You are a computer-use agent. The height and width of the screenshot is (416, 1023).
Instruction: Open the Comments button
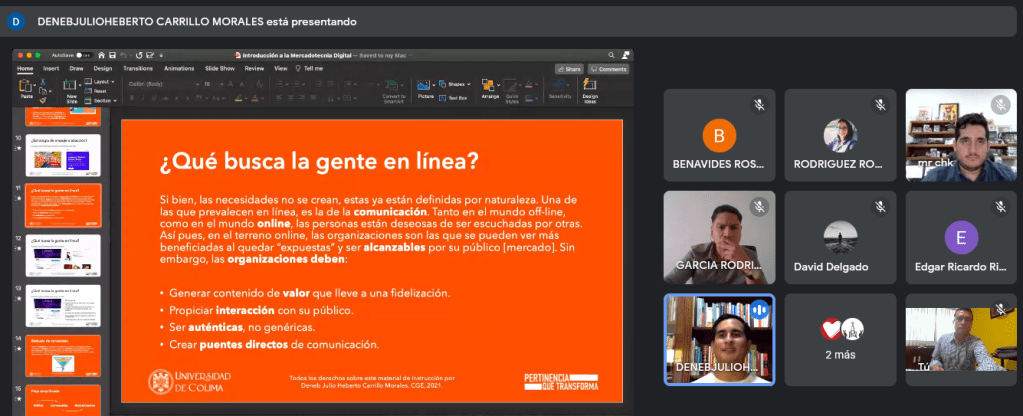point(608,69)
